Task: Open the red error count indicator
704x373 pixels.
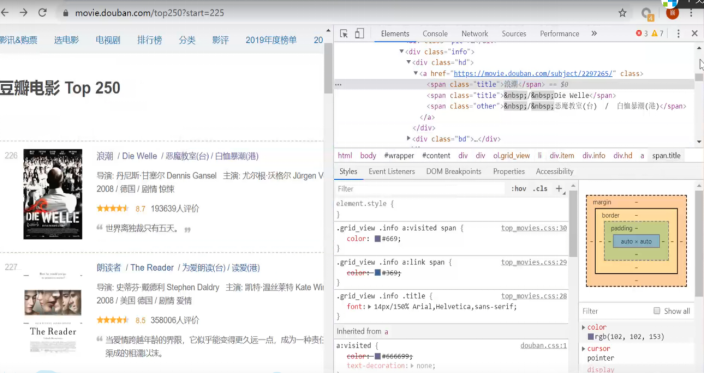Action: [x=642, y=34]
